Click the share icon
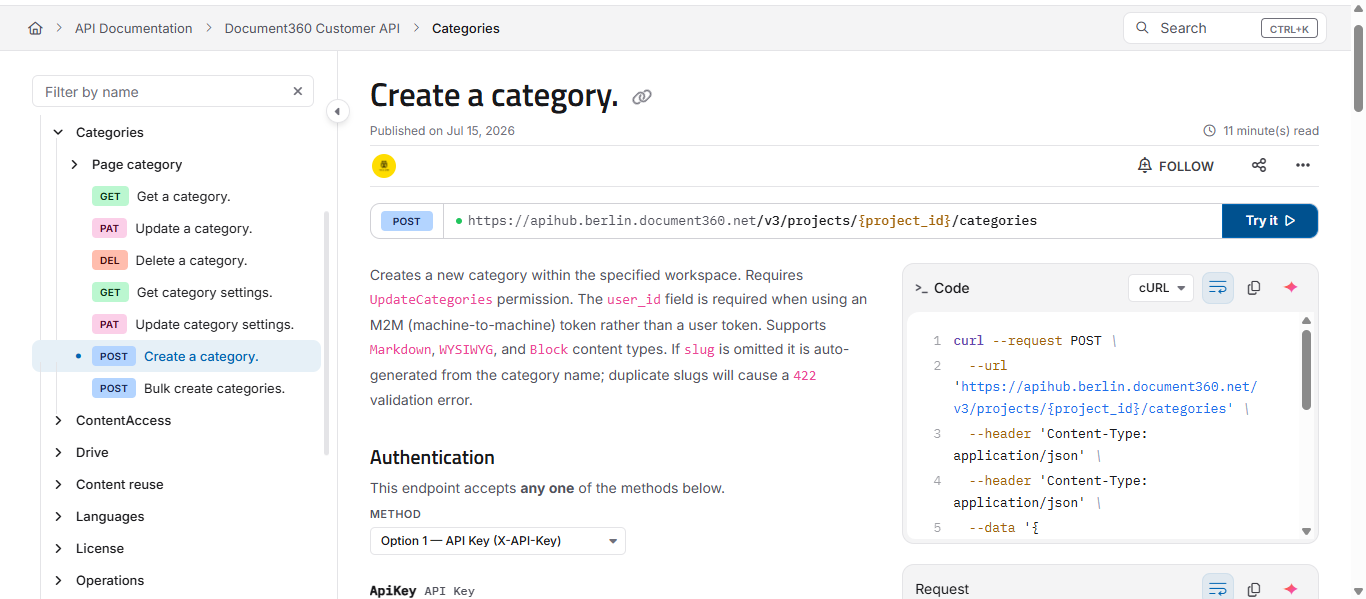 pyautogui.click(x=1259, y=166)
